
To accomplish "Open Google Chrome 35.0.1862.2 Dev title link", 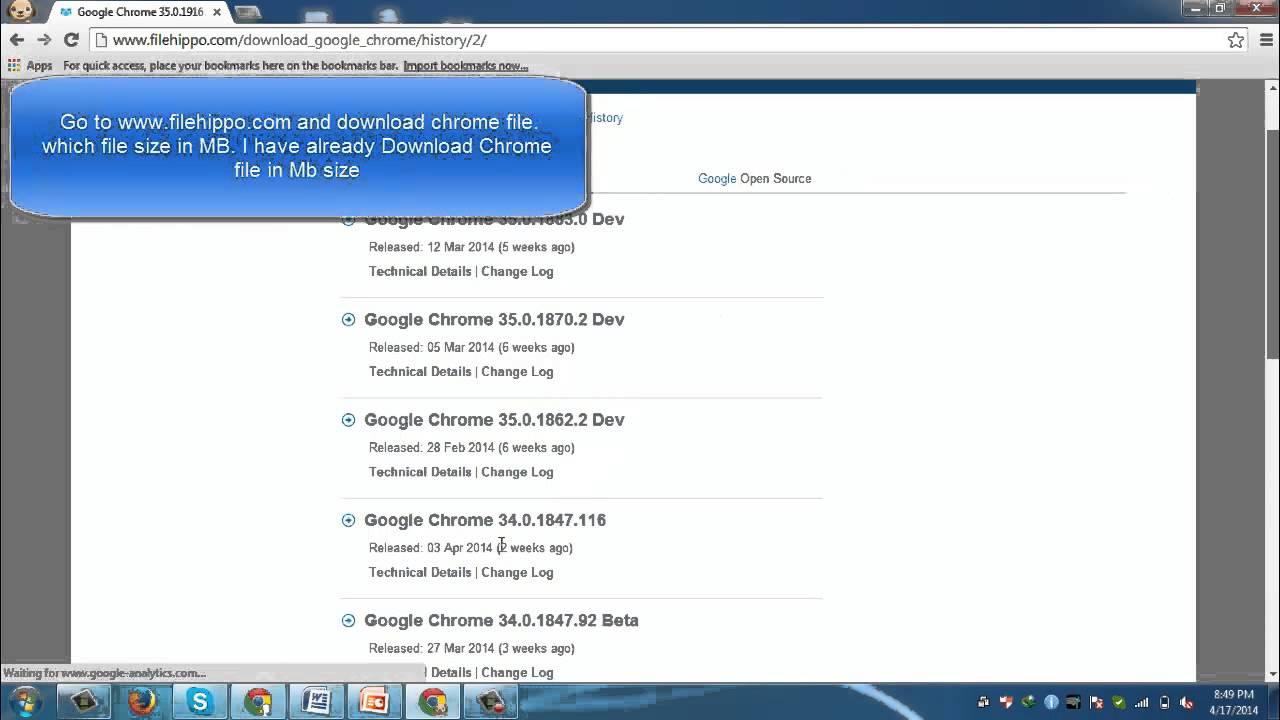I will click(494, 420).
